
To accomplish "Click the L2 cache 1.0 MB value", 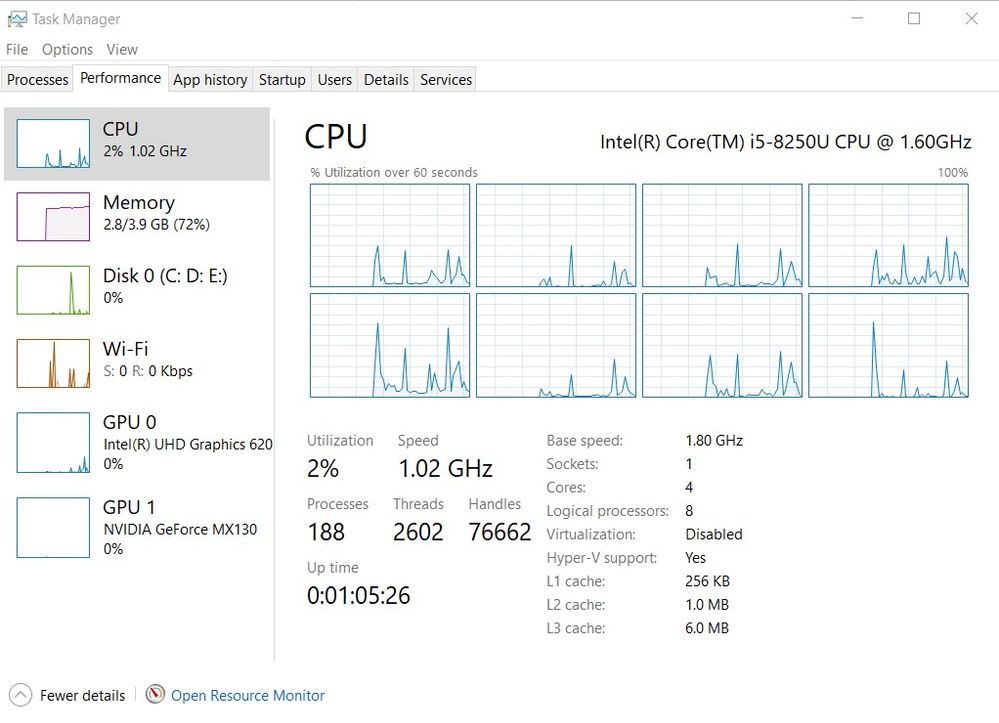I will click(707, 605).
